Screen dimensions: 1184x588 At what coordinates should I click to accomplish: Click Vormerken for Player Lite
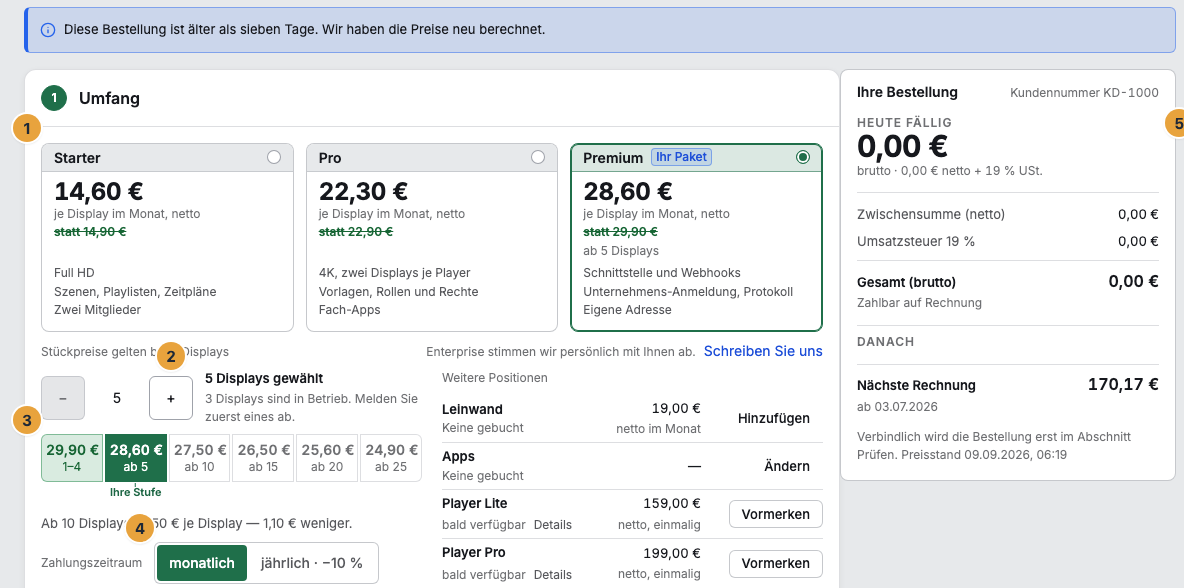775,514
